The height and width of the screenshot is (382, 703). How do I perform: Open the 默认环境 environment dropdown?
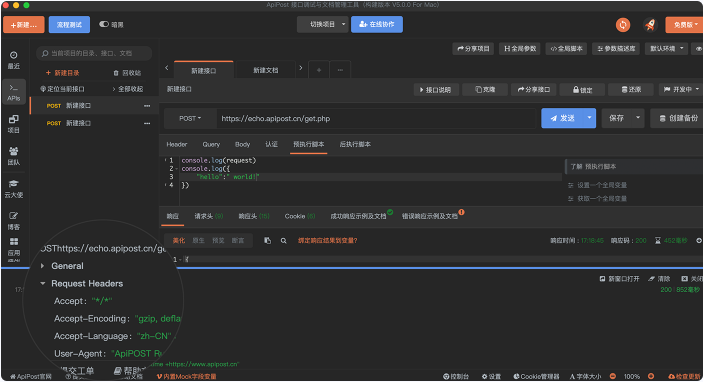click(x=666, y=48)
